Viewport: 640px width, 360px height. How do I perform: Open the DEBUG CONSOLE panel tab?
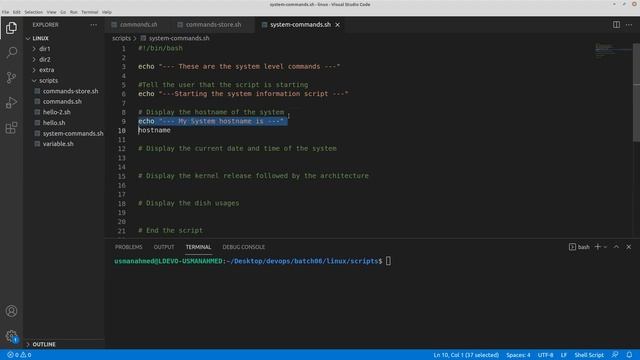point(244,247)
